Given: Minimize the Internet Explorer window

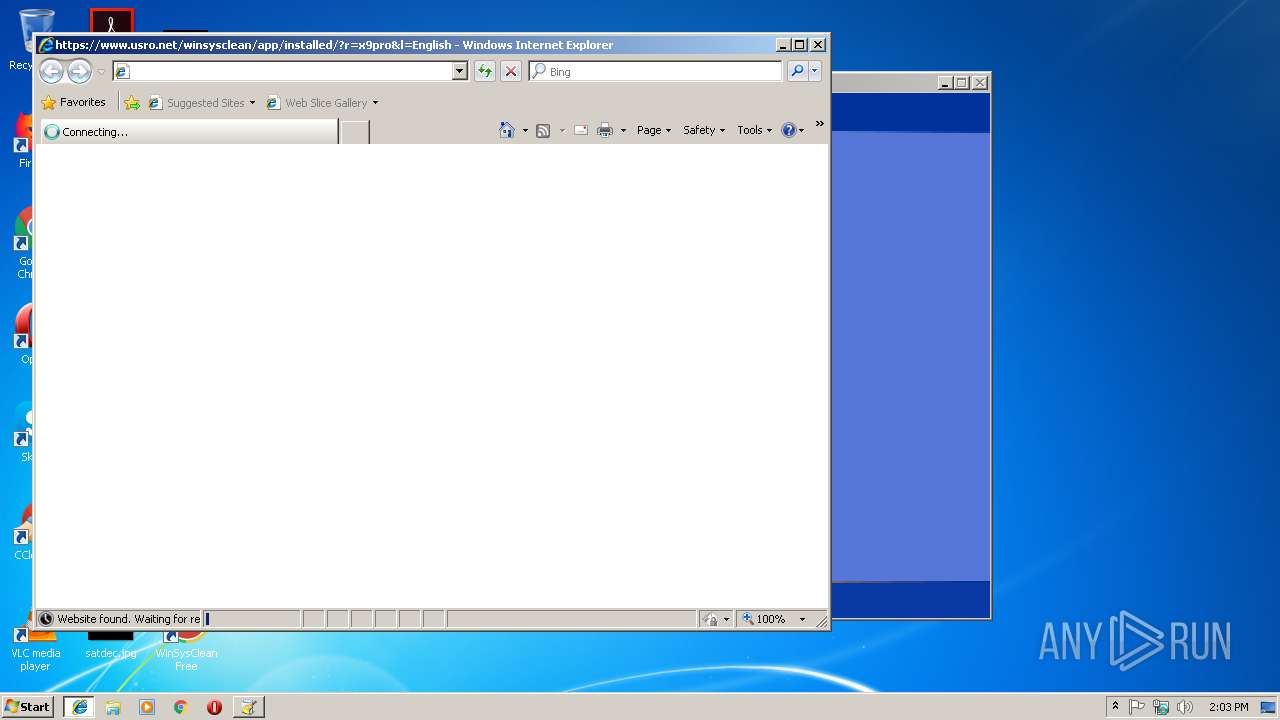Looking at the screenshot, I should pos(783,45).
